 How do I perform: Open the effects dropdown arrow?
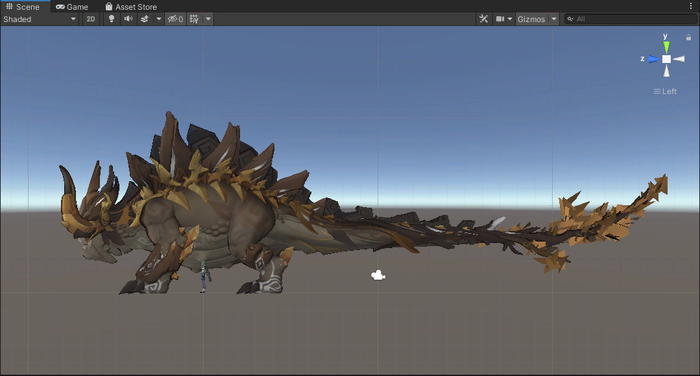(158, 19)
